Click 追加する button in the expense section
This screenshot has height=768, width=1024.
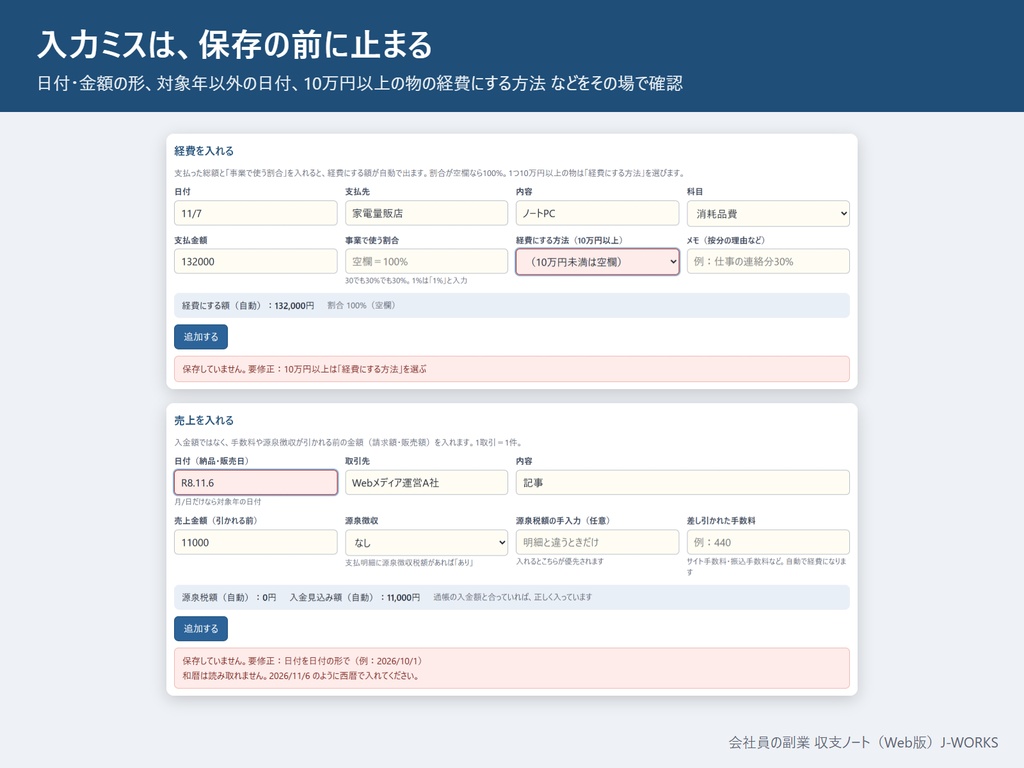point(201,337)
